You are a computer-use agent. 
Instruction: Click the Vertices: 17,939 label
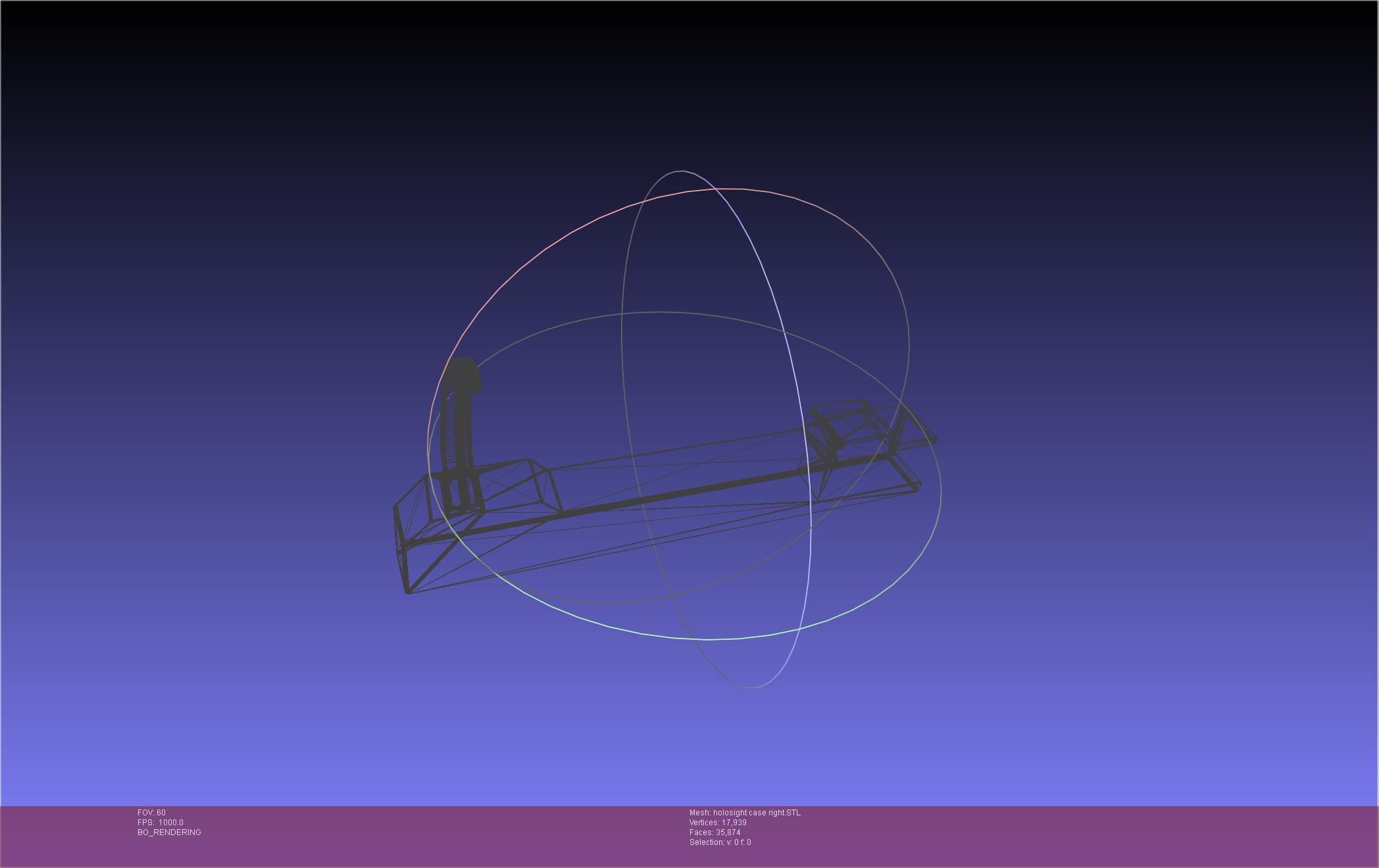click(717, 823)
